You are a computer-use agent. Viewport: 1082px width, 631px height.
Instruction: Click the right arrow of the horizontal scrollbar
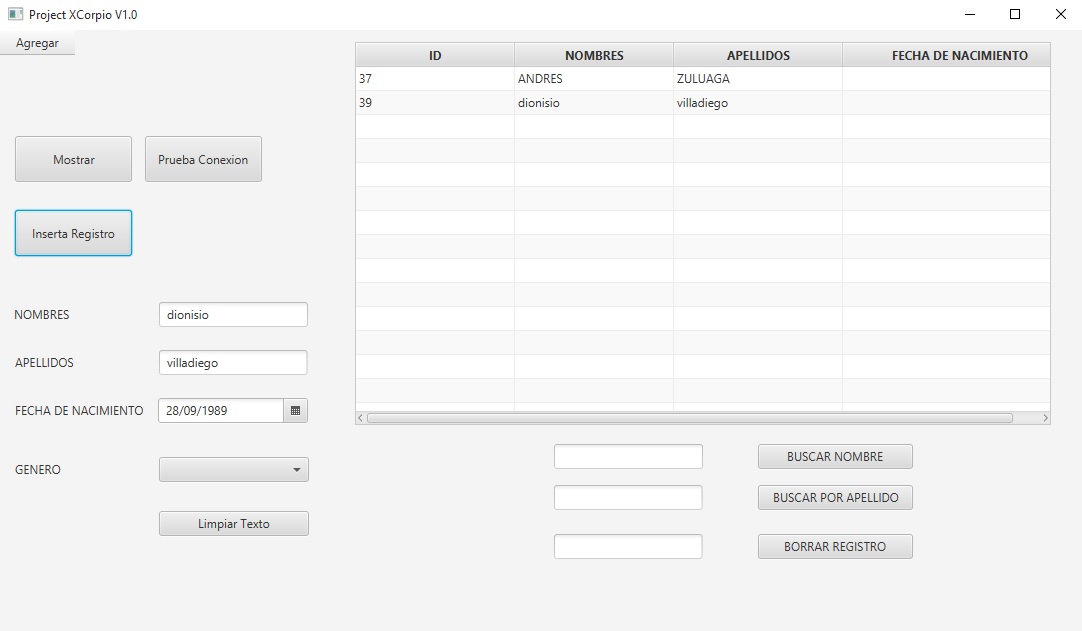click(x=1044, y=417)
